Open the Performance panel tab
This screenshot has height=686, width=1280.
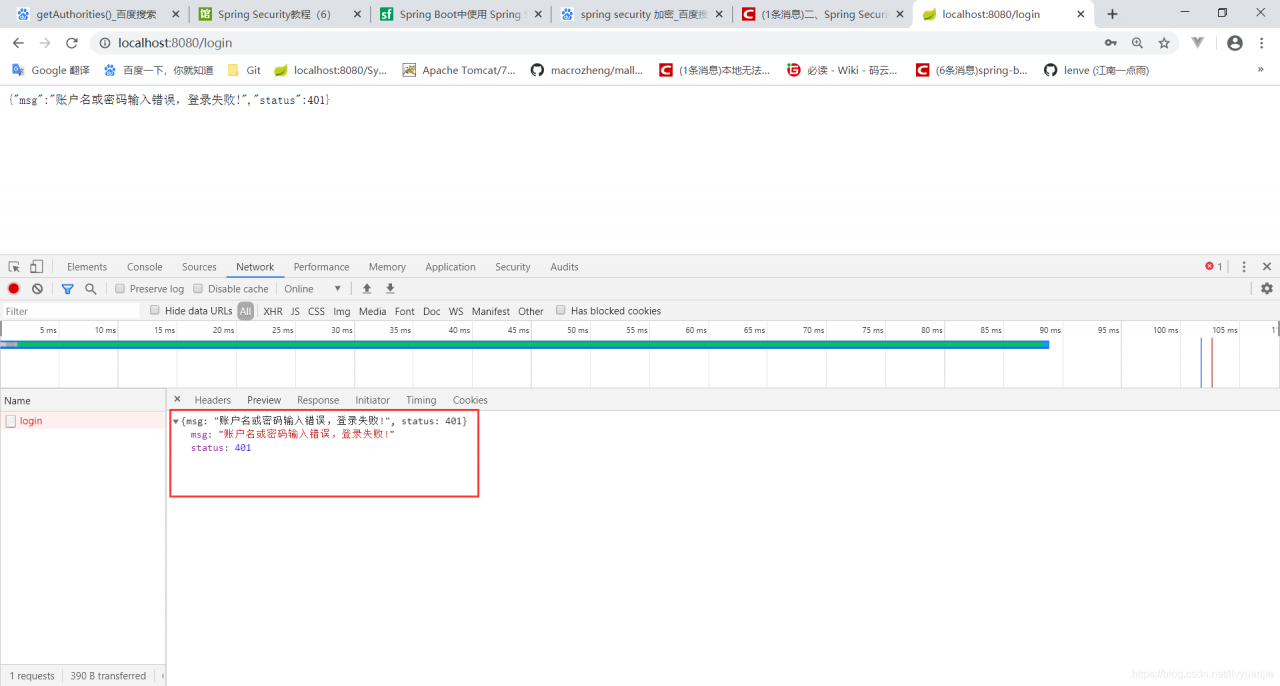click(321, 267)
